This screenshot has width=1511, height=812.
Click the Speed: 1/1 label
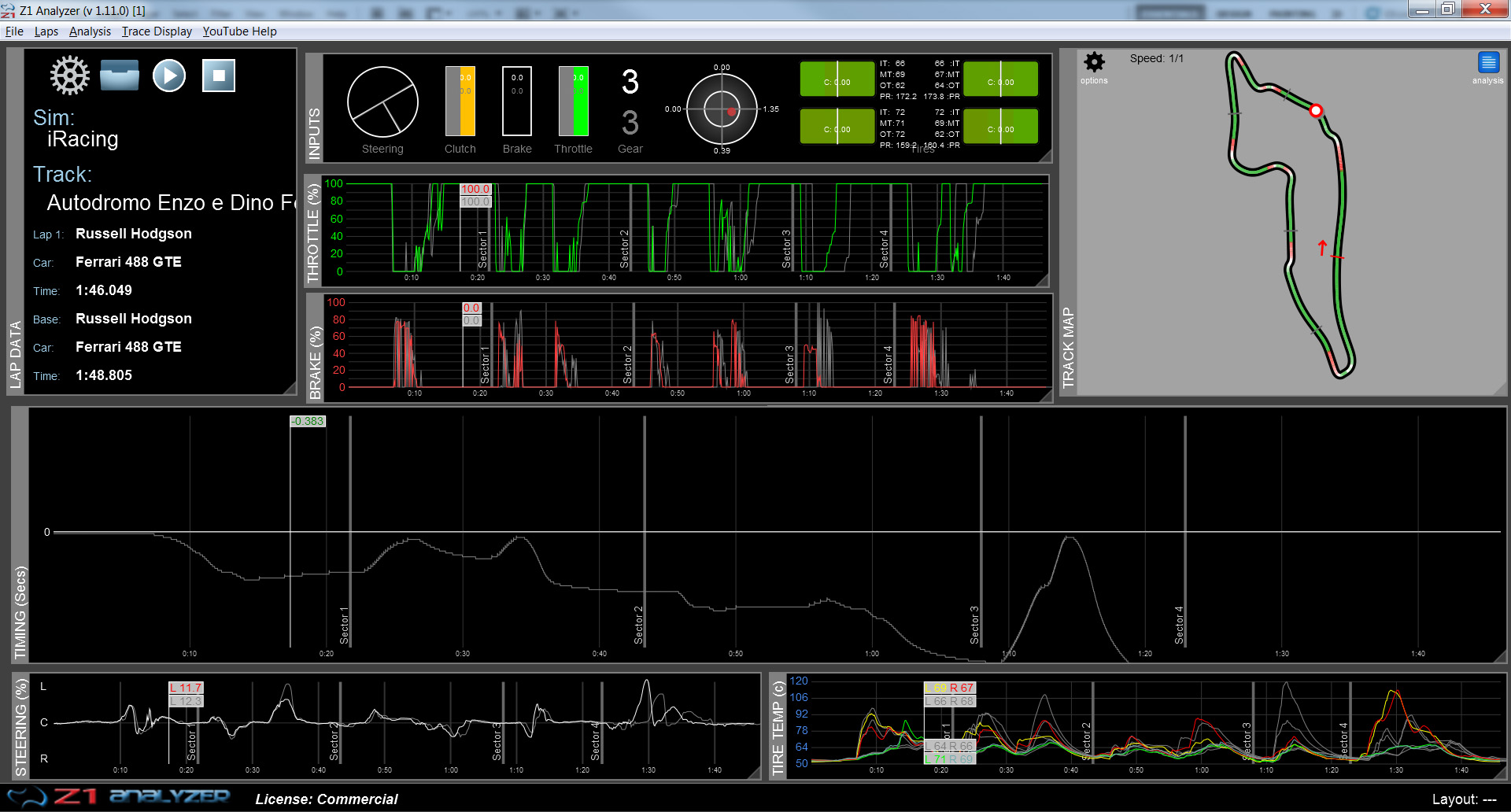[x=1156, y=58]
